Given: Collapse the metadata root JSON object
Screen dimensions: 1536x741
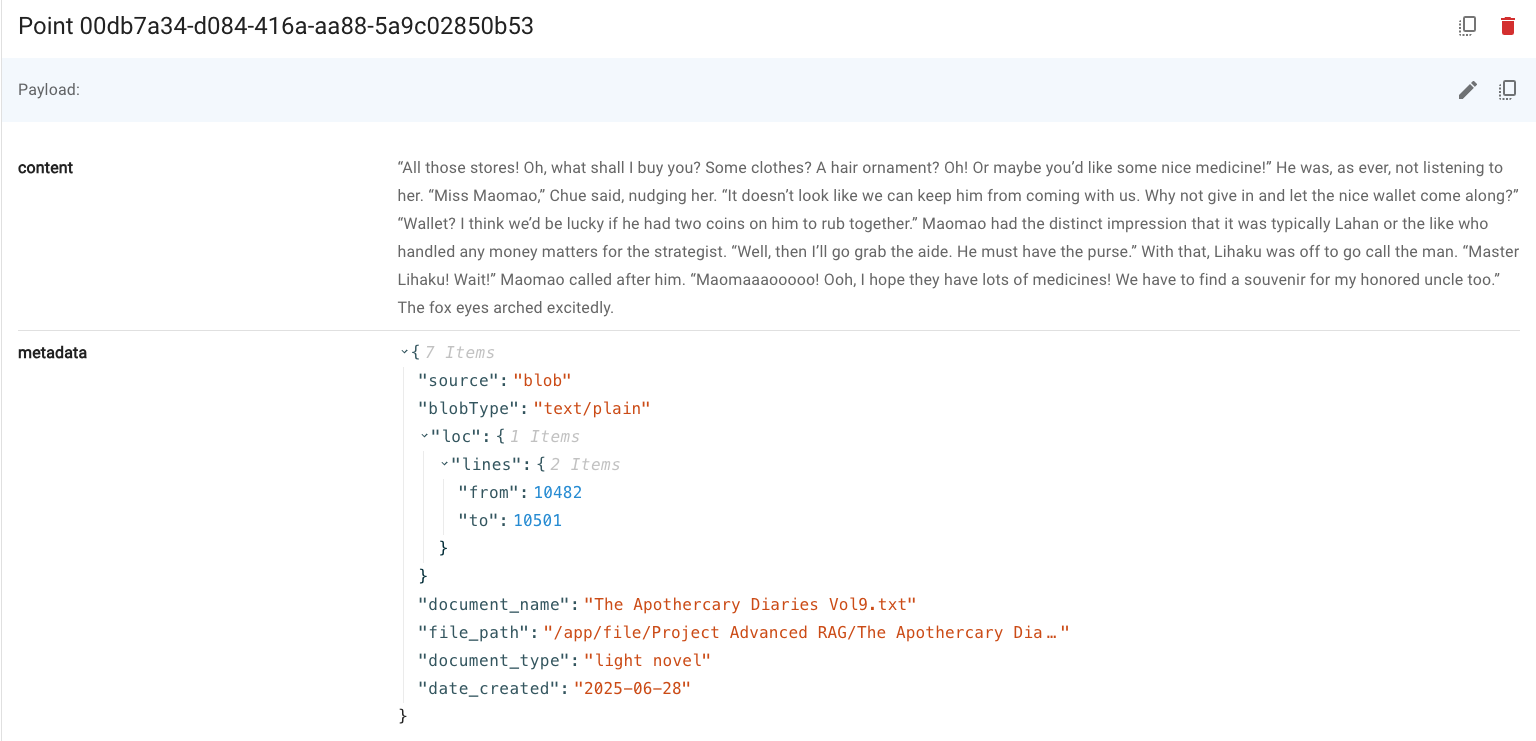Looking at the screenshot, I should [x=404, y=352].
